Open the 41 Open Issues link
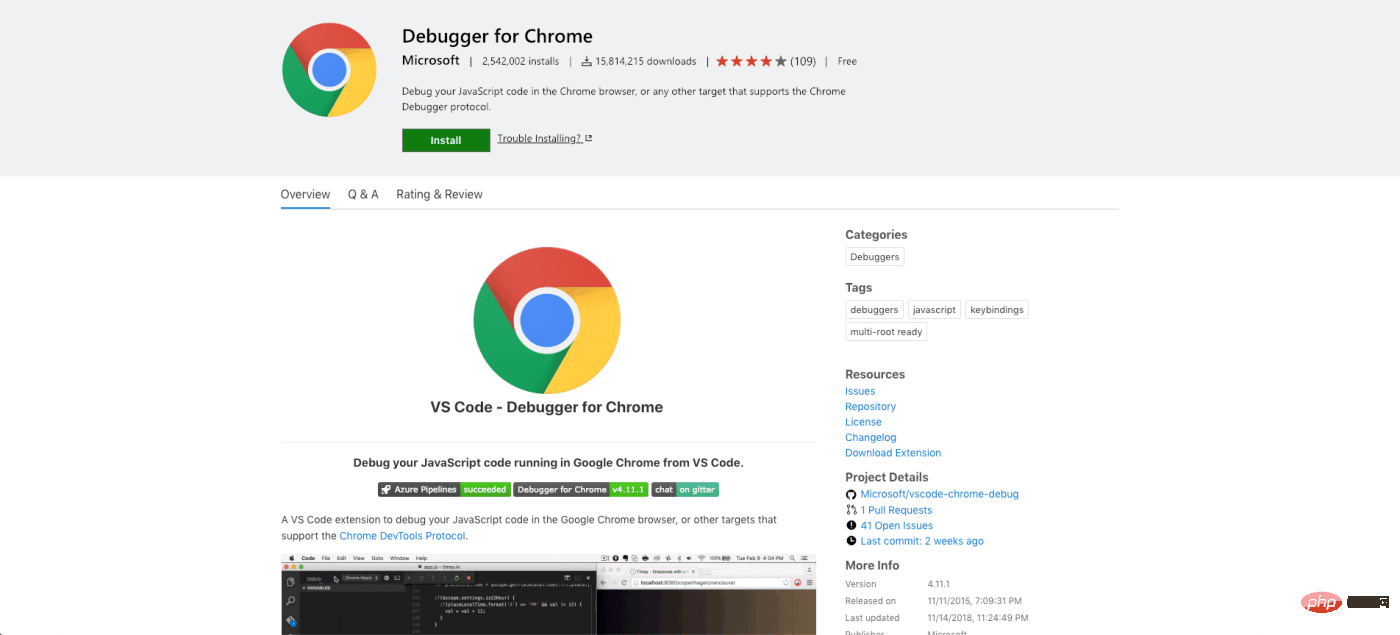Image resolution: width=1400 pixels, height=635 pixels. click(x=896, y=525)
